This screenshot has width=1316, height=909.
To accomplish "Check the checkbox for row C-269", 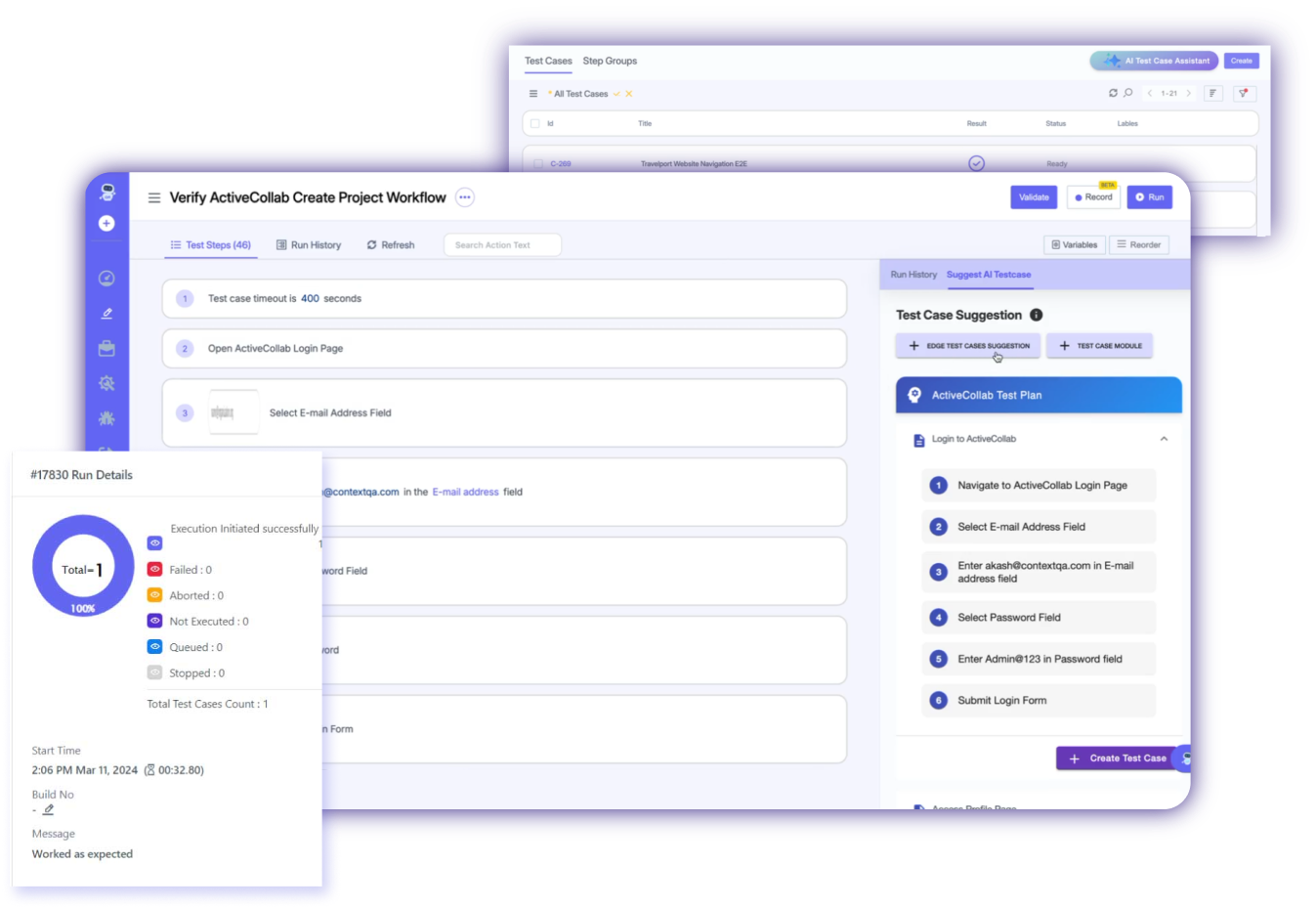I will (x=538, y=164).
